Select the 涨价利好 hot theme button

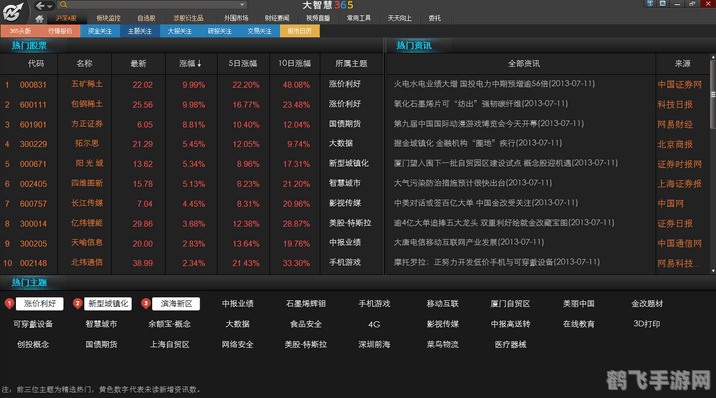point(40,304)
